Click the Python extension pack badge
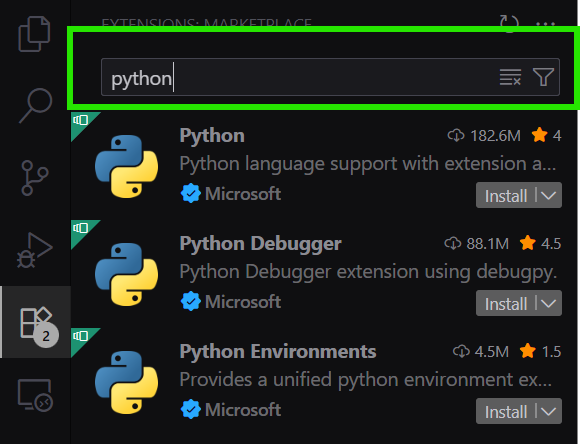 81,120
